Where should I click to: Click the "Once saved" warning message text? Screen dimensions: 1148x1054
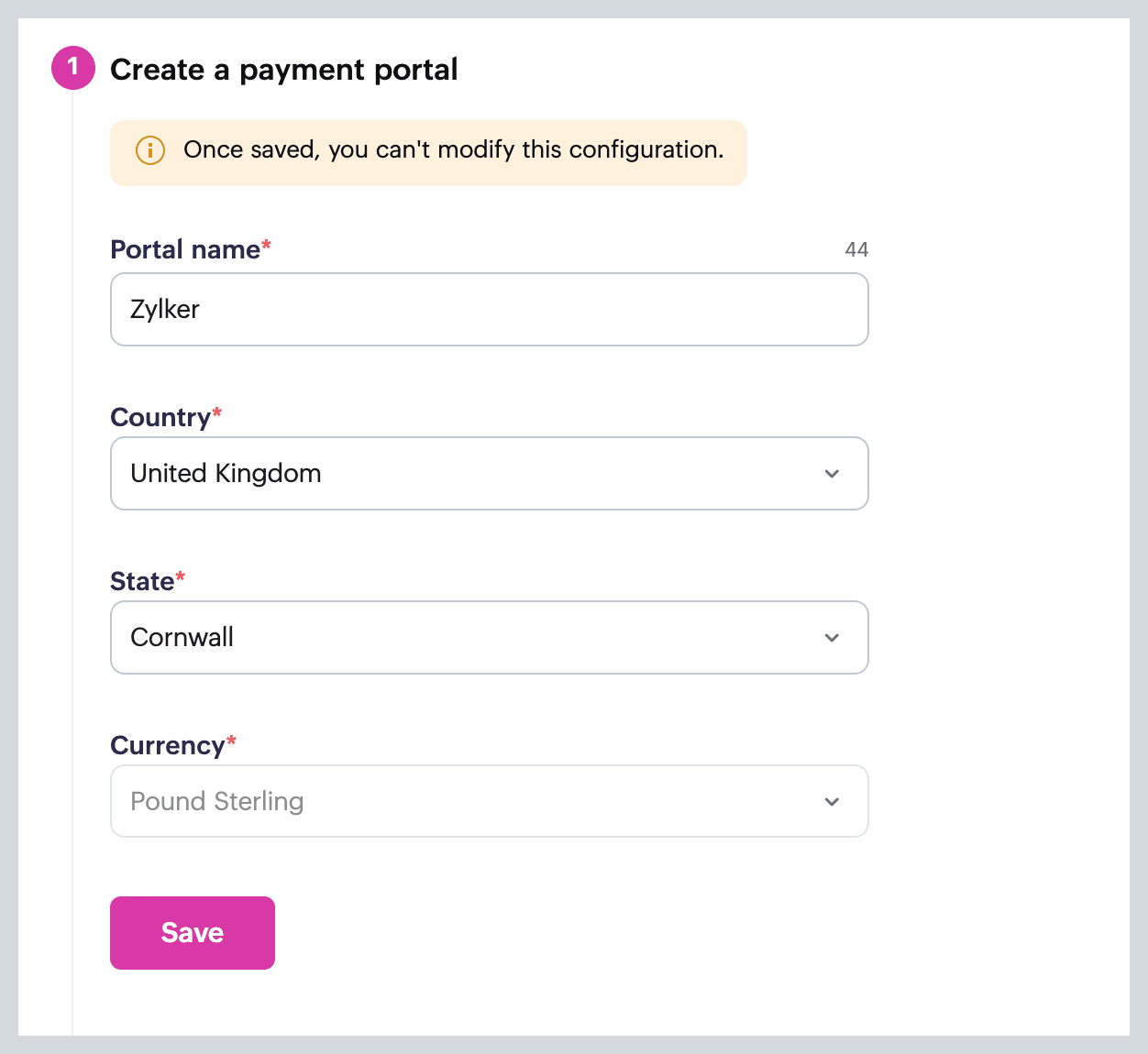[453, 150]
